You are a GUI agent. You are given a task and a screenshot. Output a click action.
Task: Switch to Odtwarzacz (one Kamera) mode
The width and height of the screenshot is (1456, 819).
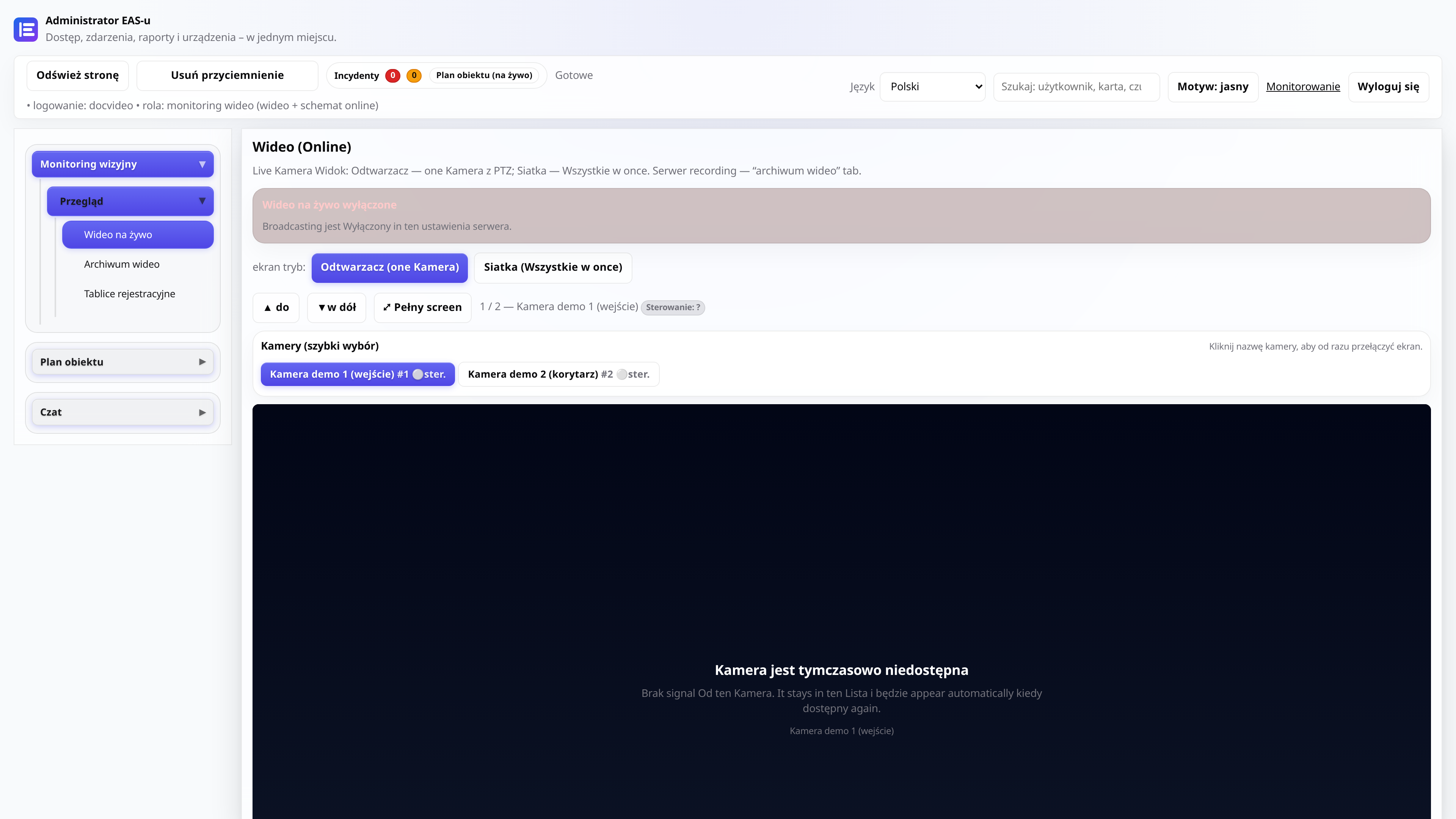point(390,267)
